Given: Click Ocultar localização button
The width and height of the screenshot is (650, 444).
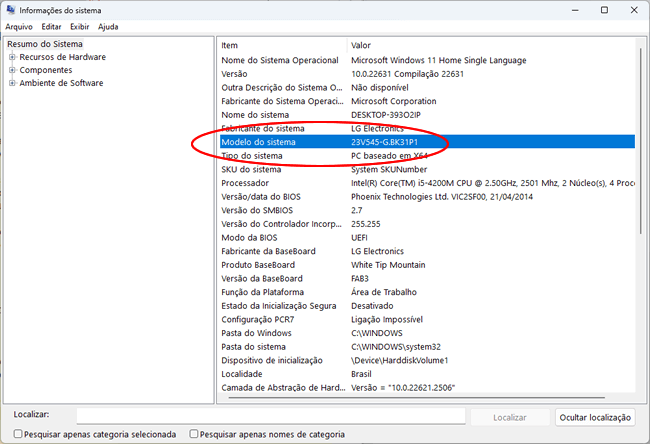Looking at the screenshot, I should (595, 417).
